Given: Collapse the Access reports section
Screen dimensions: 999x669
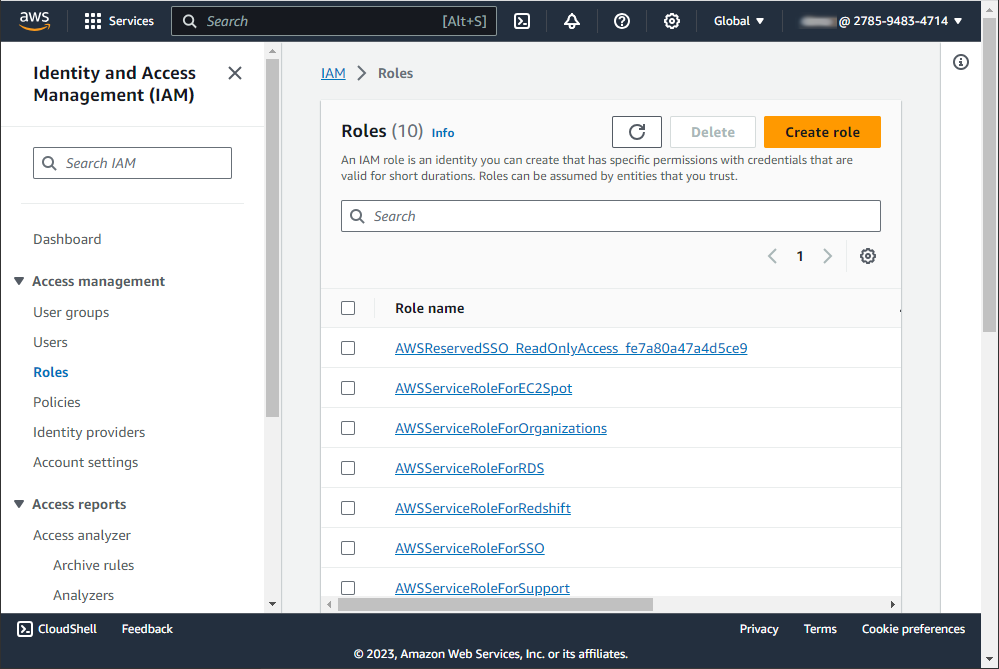Looking at the screenshot, I should click(19, 504).
